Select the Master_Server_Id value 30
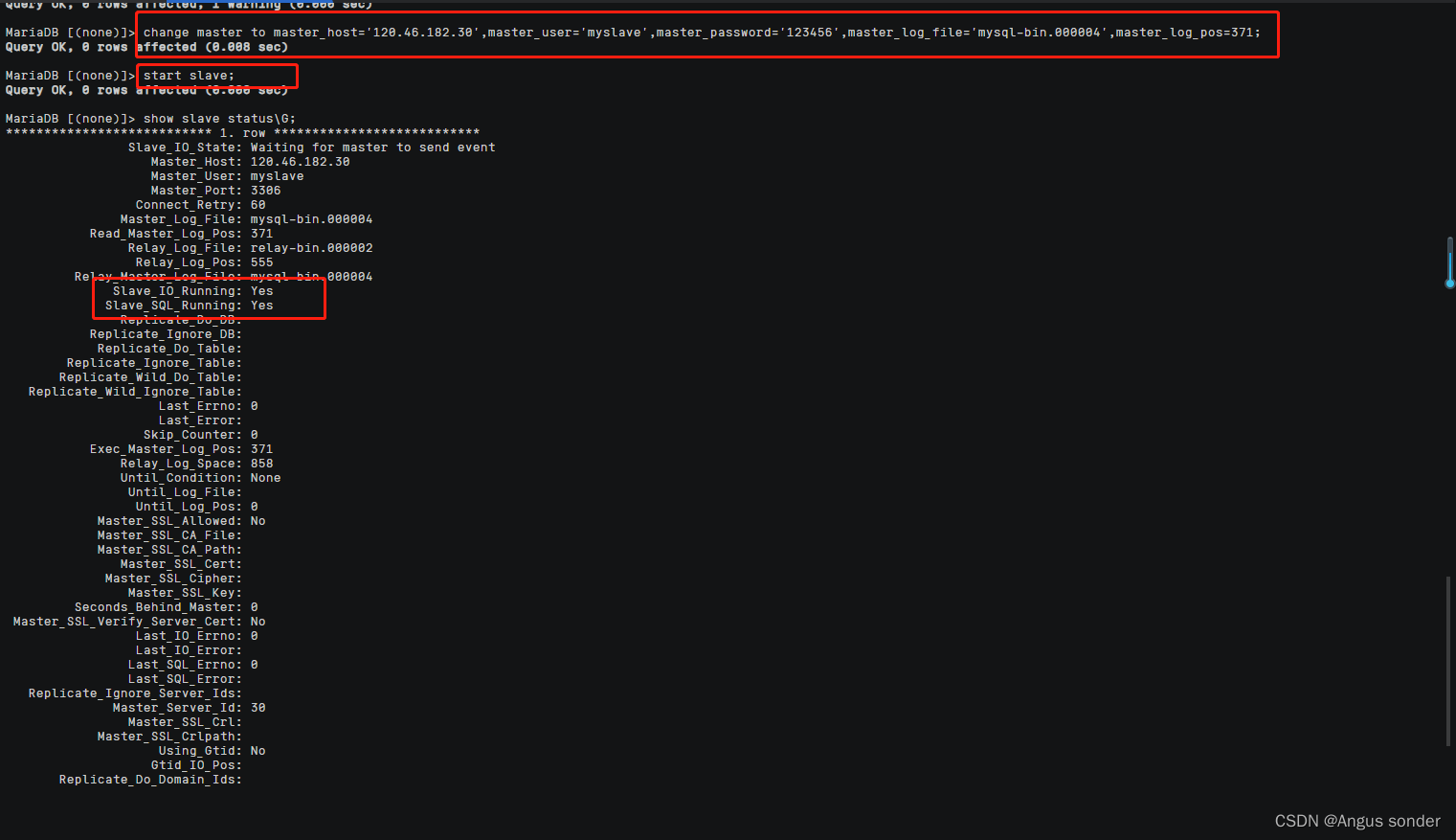The height and width of the screenshot is (840, 1456). [x=257, y=707]
